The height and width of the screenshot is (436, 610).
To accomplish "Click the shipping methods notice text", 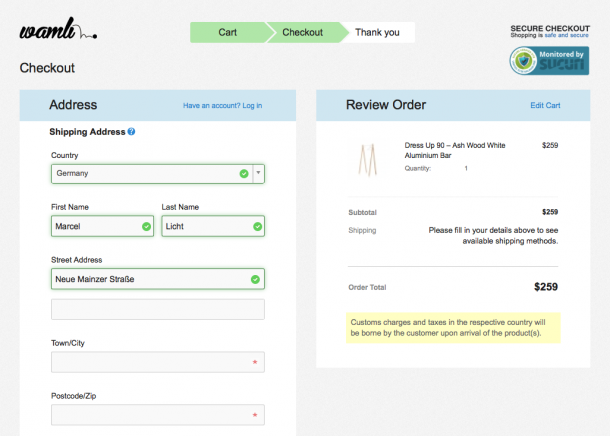I will [493, 235].
